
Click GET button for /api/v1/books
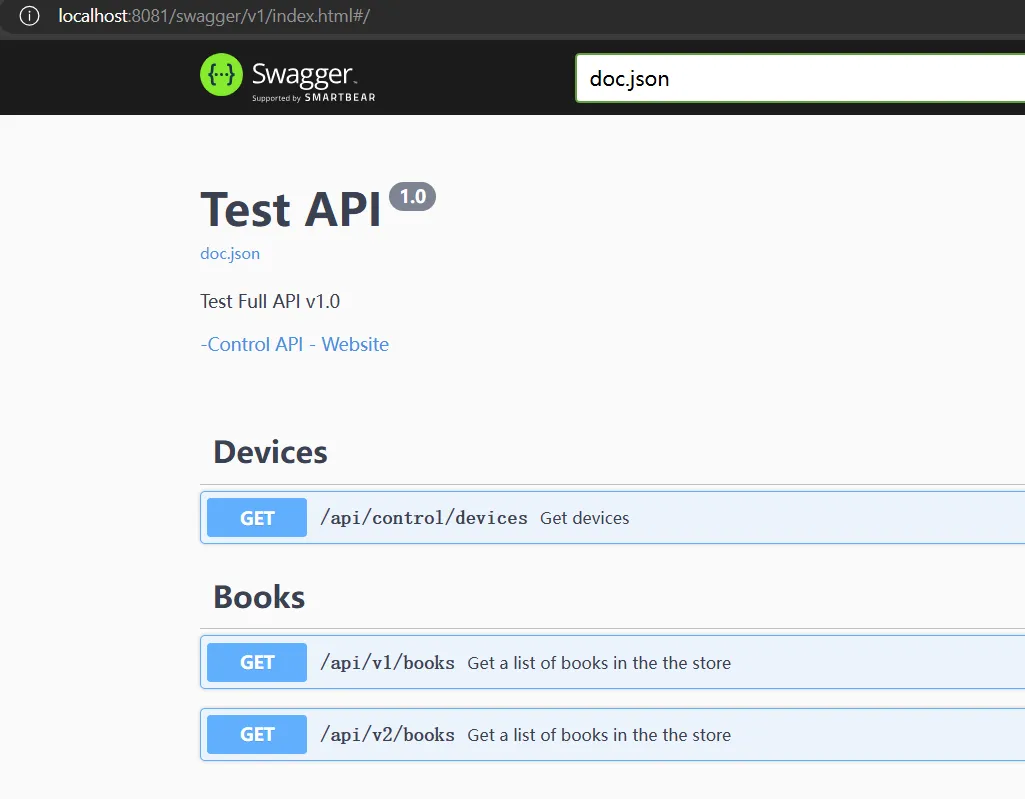tap(257, 662)
